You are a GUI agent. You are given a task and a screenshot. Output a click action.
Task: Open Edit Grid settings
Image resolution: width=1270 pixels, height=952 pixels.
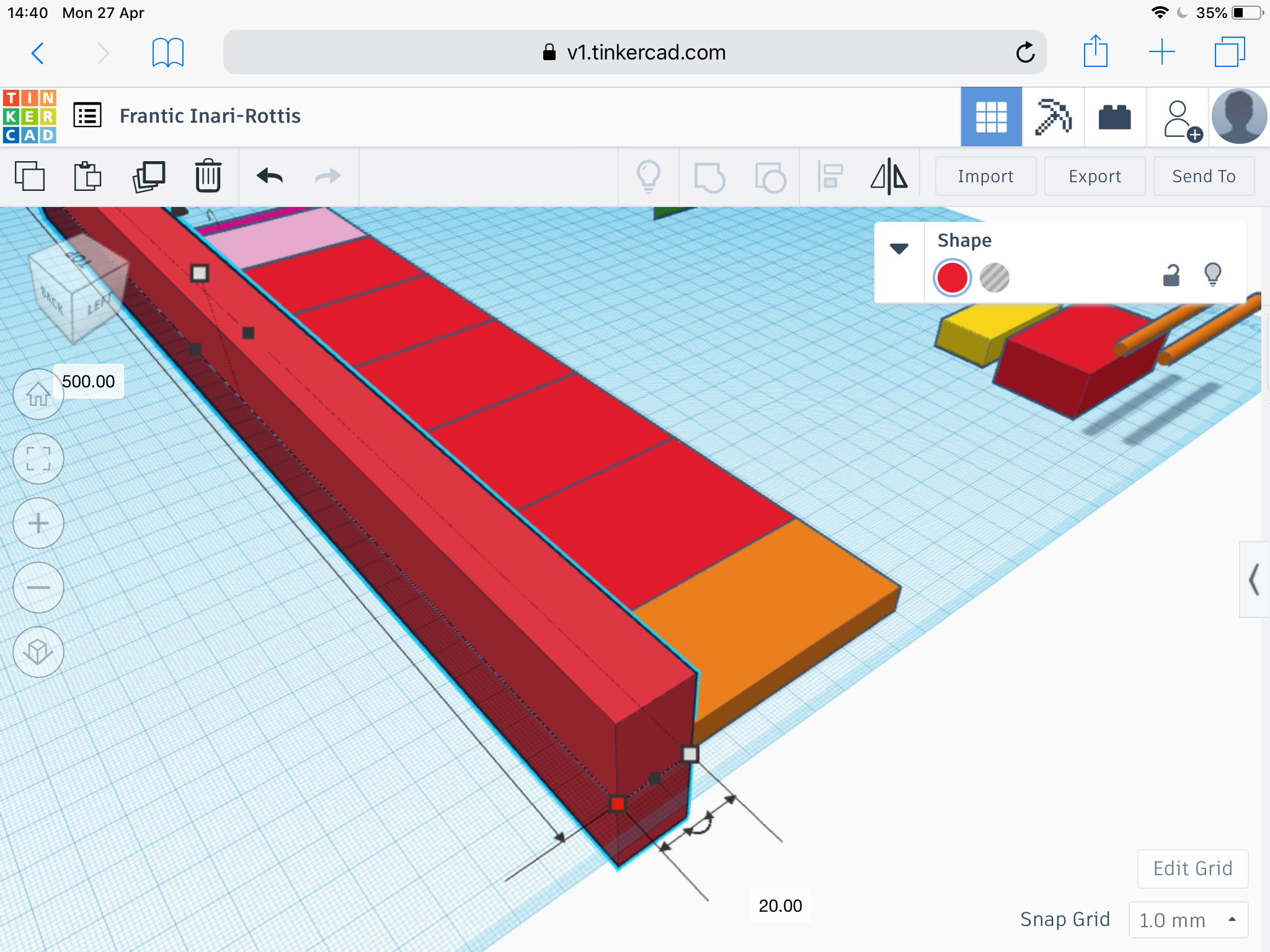(x=1192, y=868)
